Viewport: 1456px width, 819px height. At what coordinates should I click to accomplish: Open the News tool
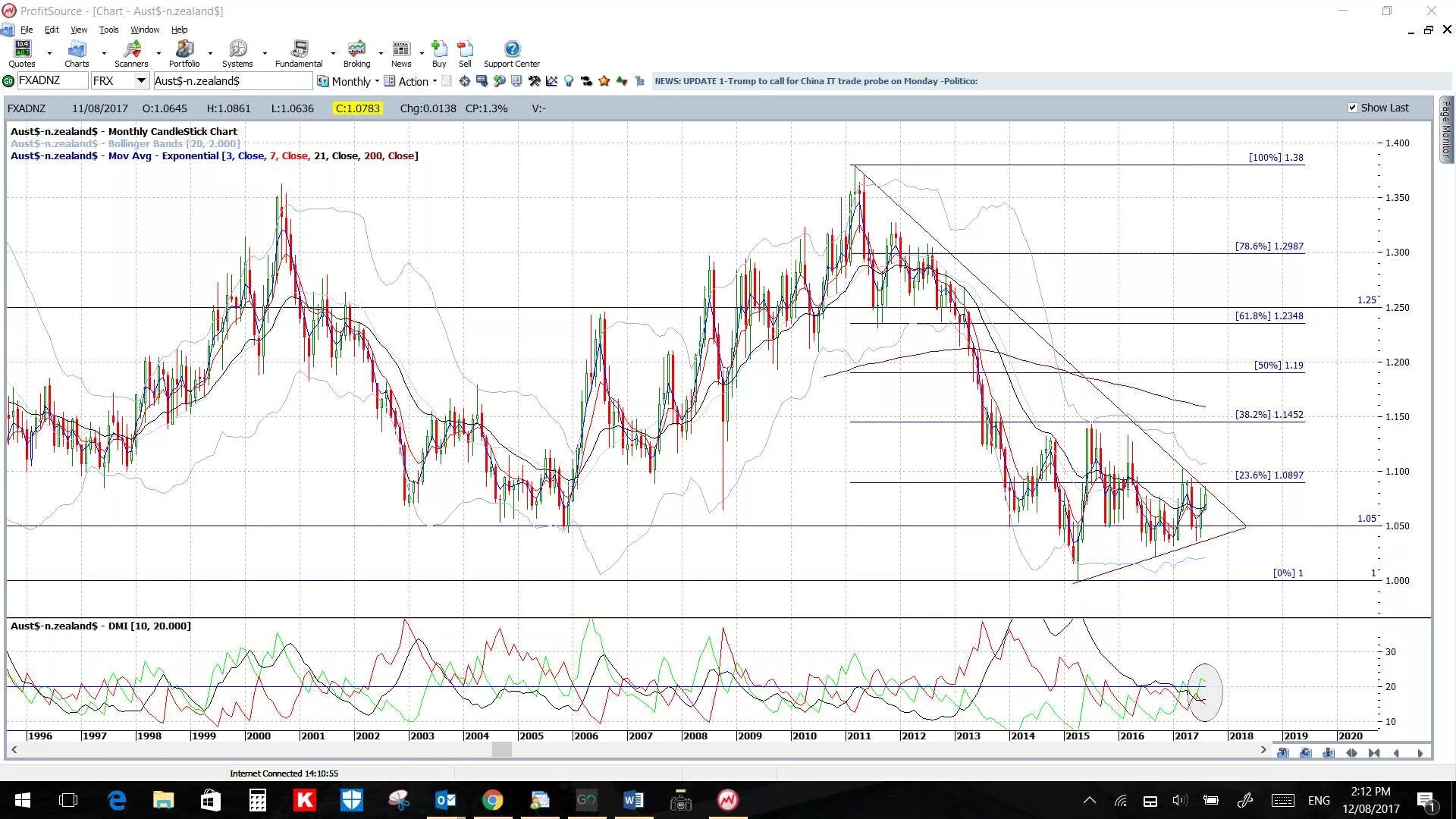[401, 54]
